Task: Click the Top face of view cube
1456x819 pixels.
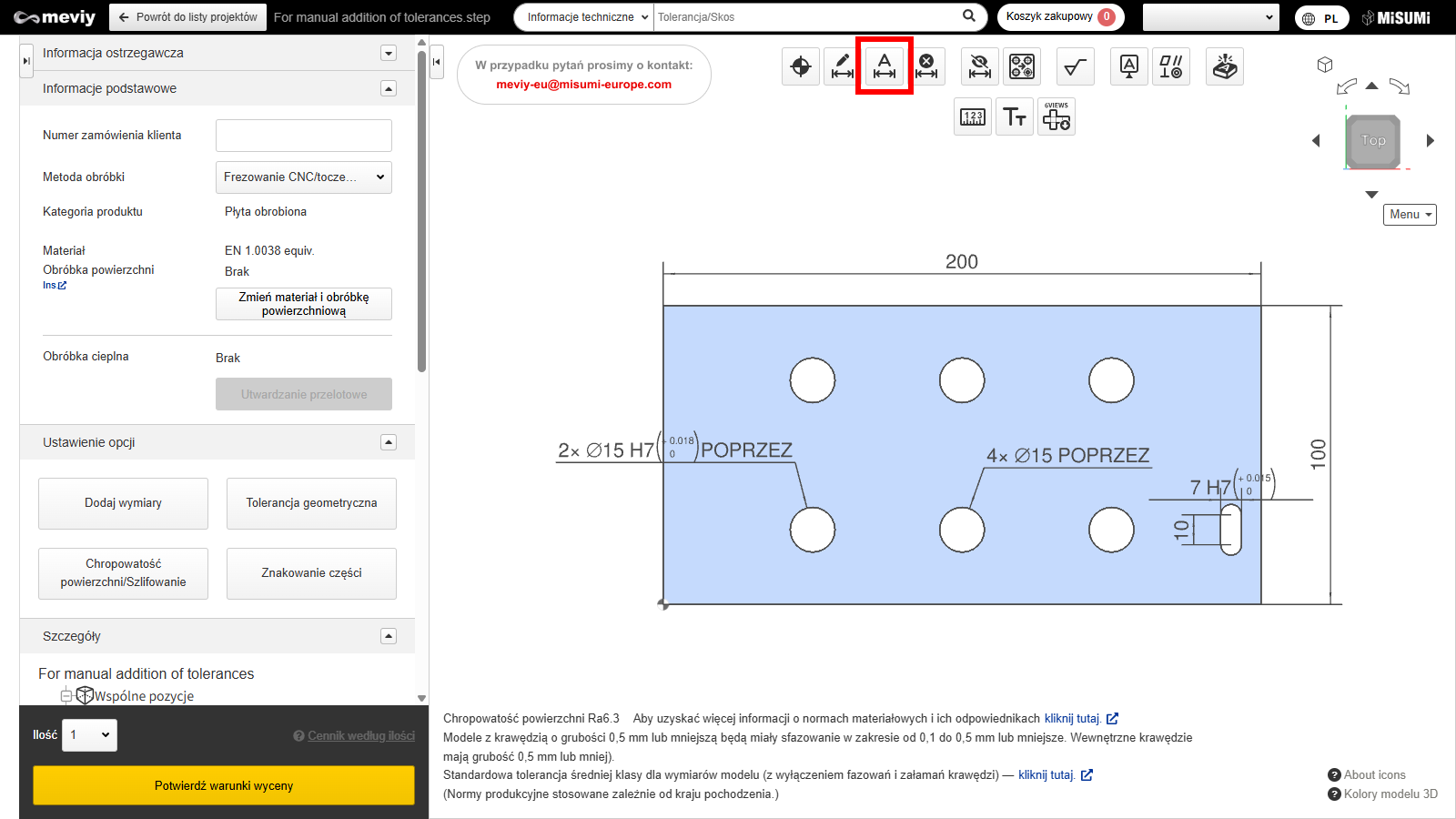Action: (x=1373, y=140)
